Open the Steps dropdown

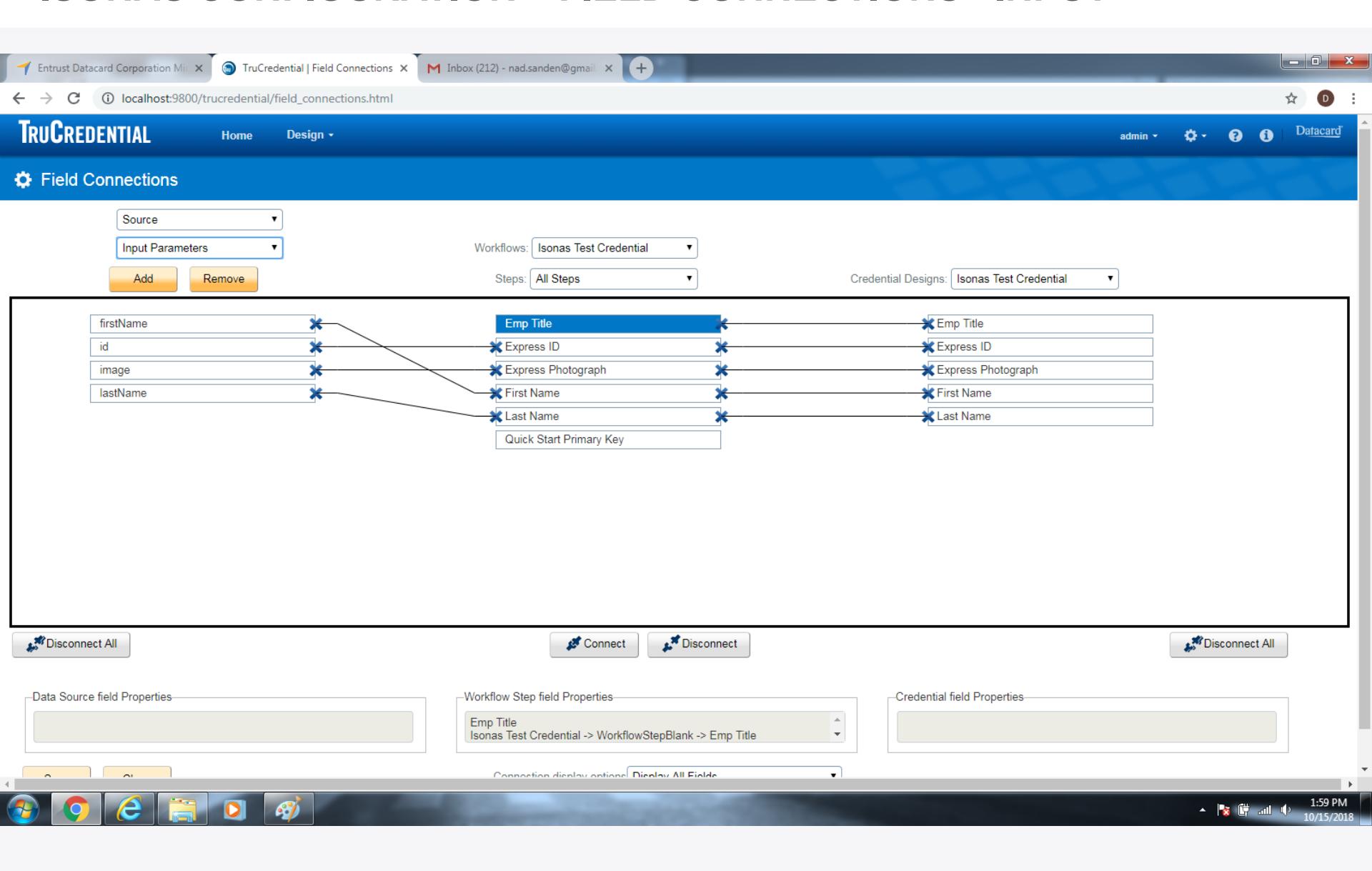click(613, 279)
